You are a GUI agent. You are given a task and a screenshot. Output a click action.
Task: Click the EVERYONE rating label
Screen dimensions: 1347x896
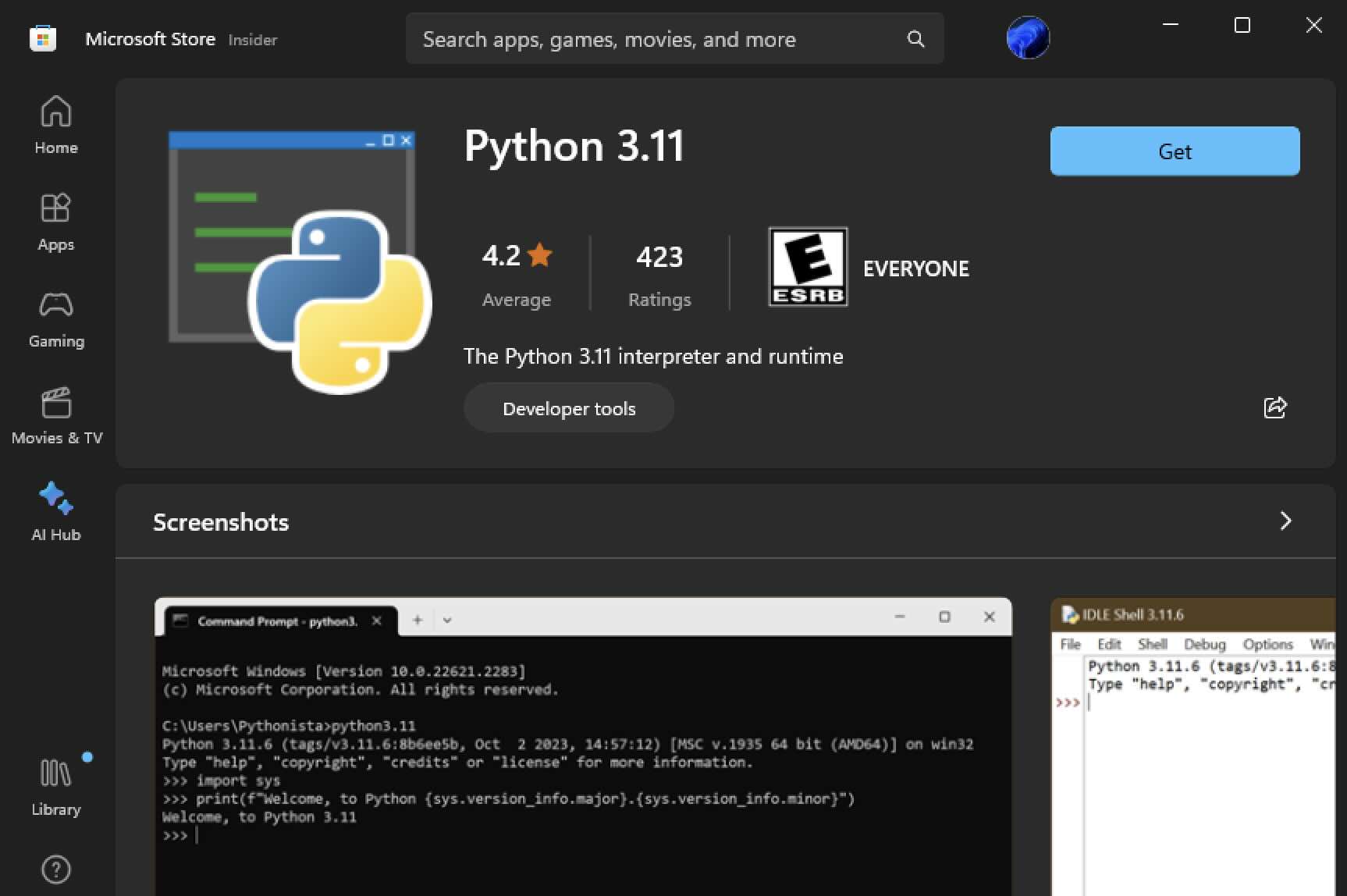(x=916, y=268)
